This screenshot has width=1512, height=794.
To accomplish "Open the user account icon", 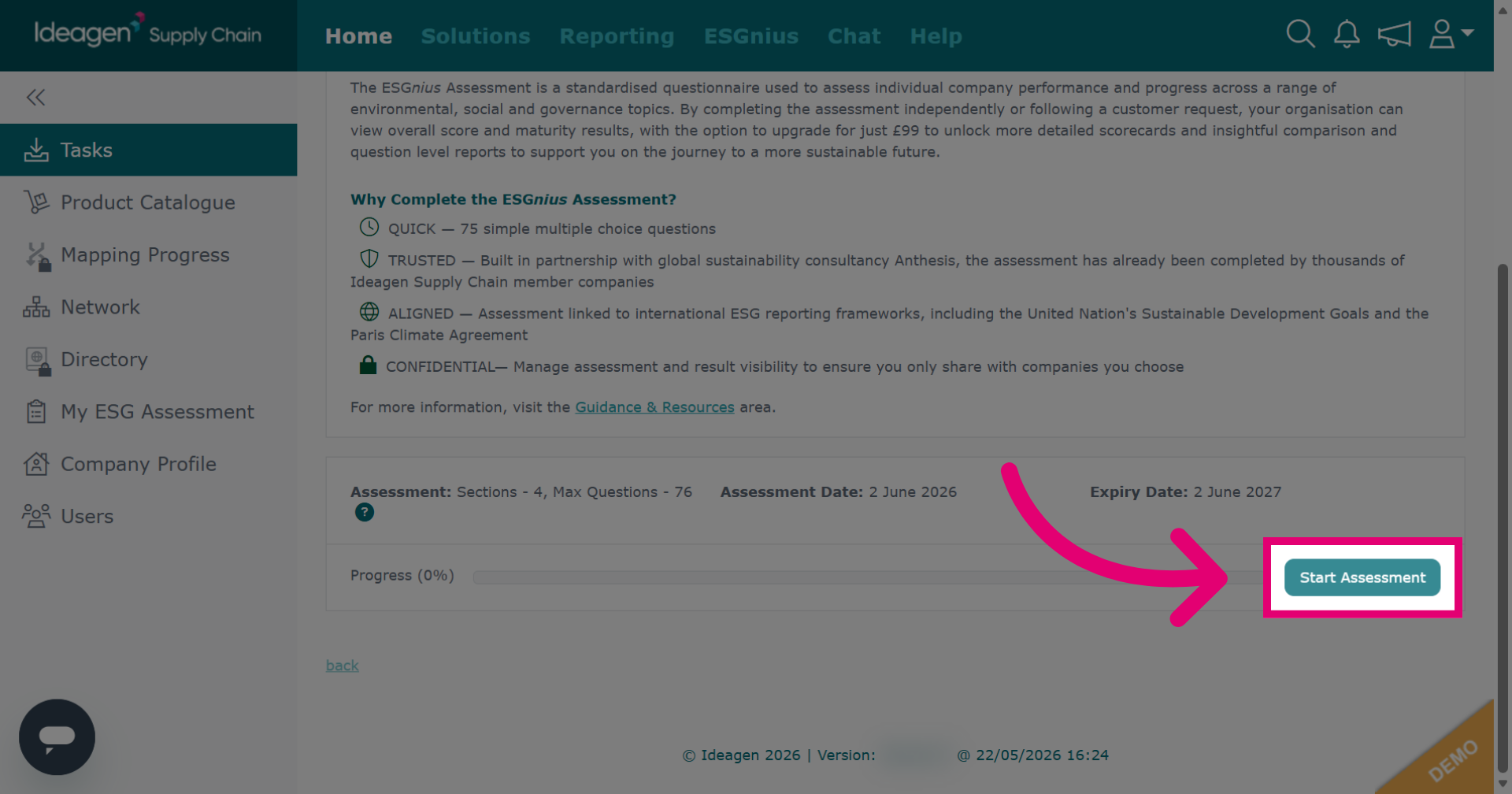I will pyautogui.click(x=1442, y=34).
